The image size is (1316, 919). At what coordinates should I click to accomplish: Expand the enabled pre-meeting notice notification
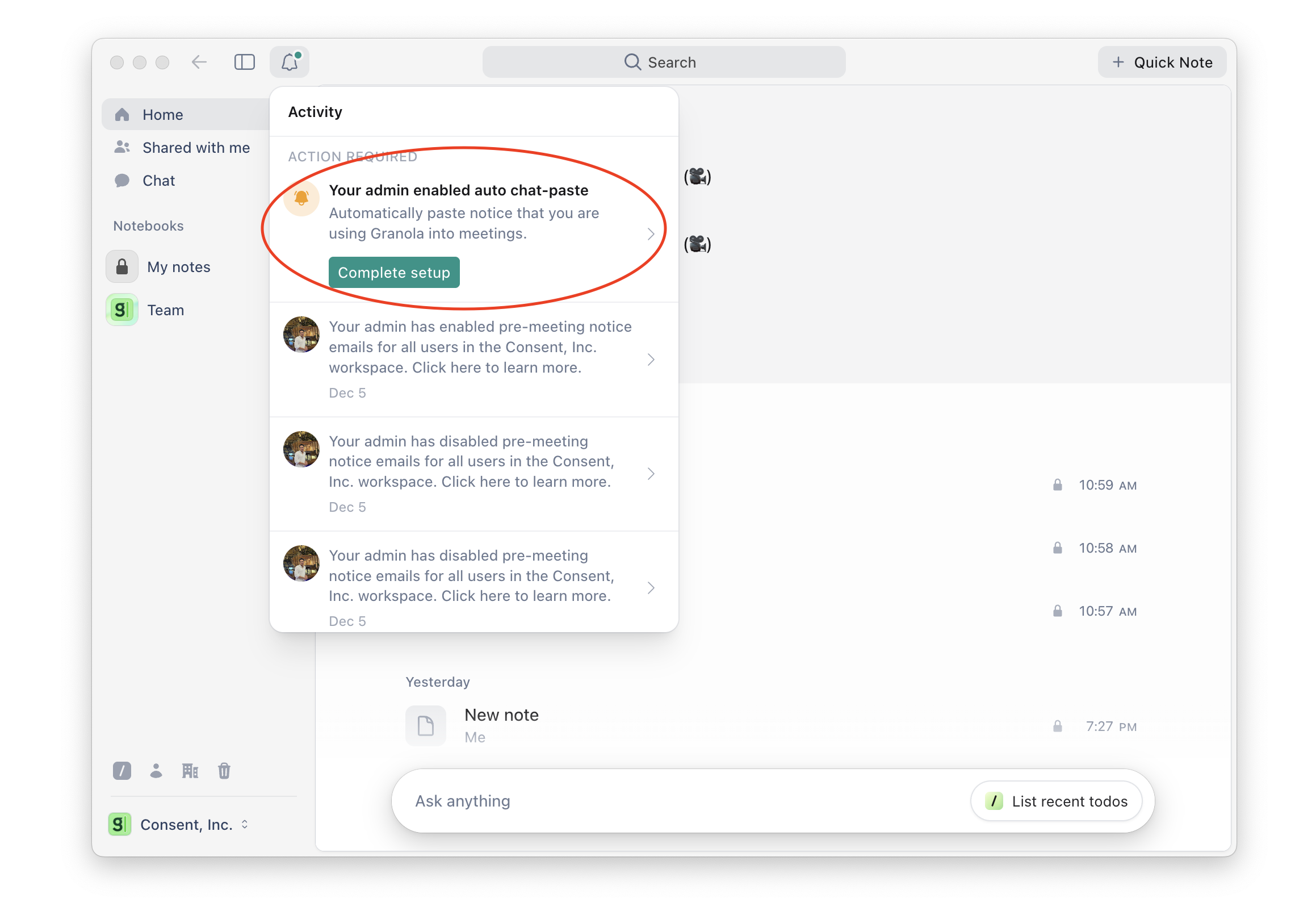pos(651,360)
